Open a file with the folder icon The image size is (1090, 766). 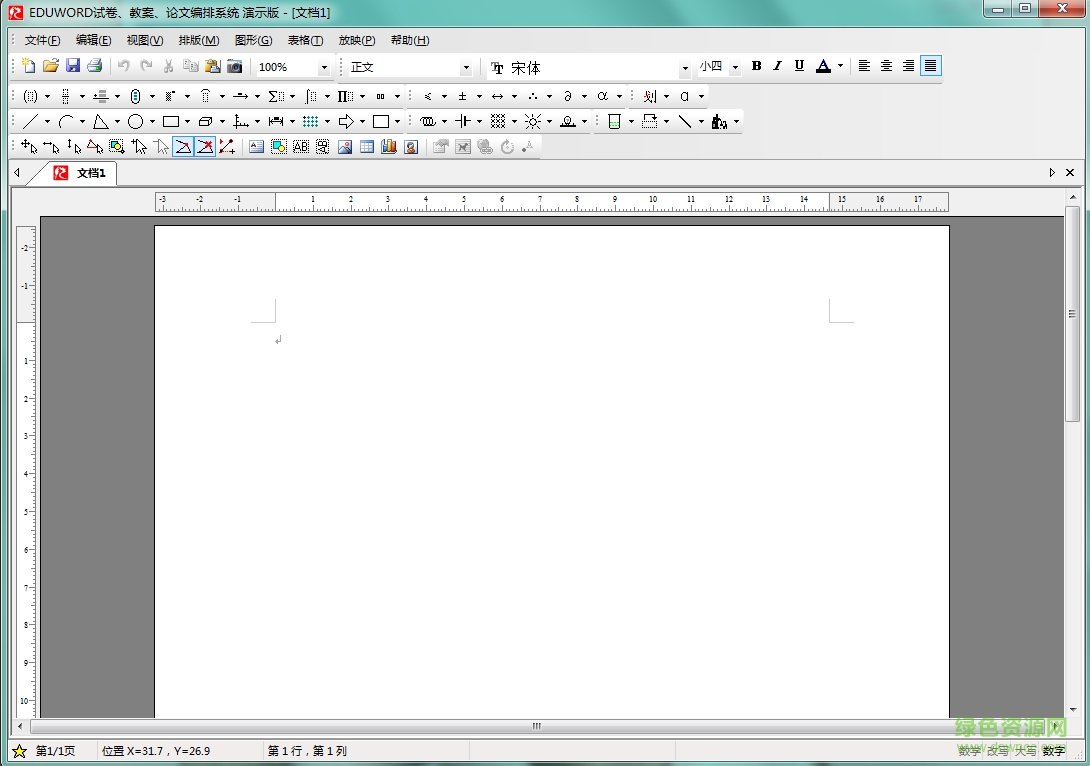tap(51, 66)
